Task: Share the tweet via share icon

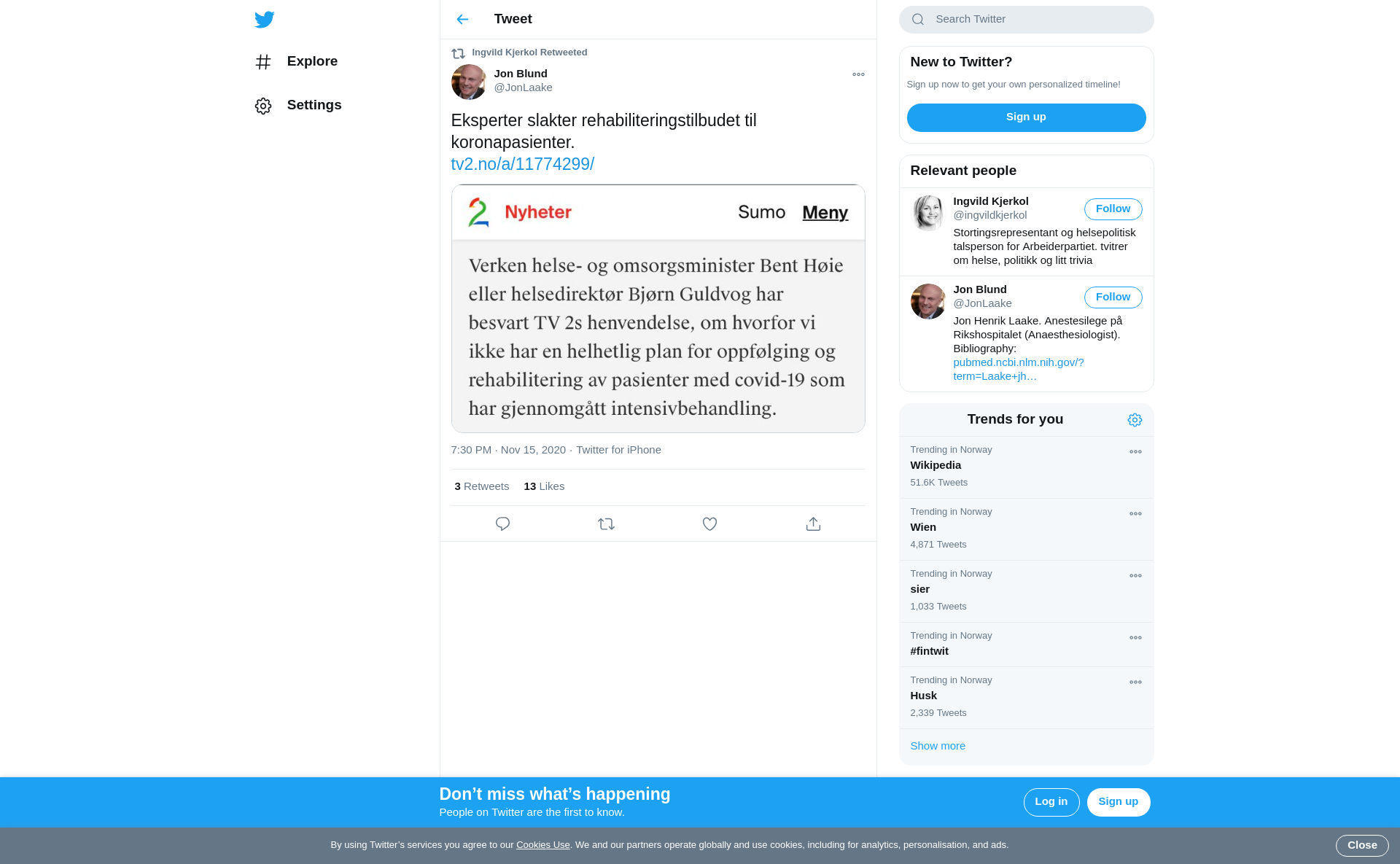Action: click(x=813, y=524)
